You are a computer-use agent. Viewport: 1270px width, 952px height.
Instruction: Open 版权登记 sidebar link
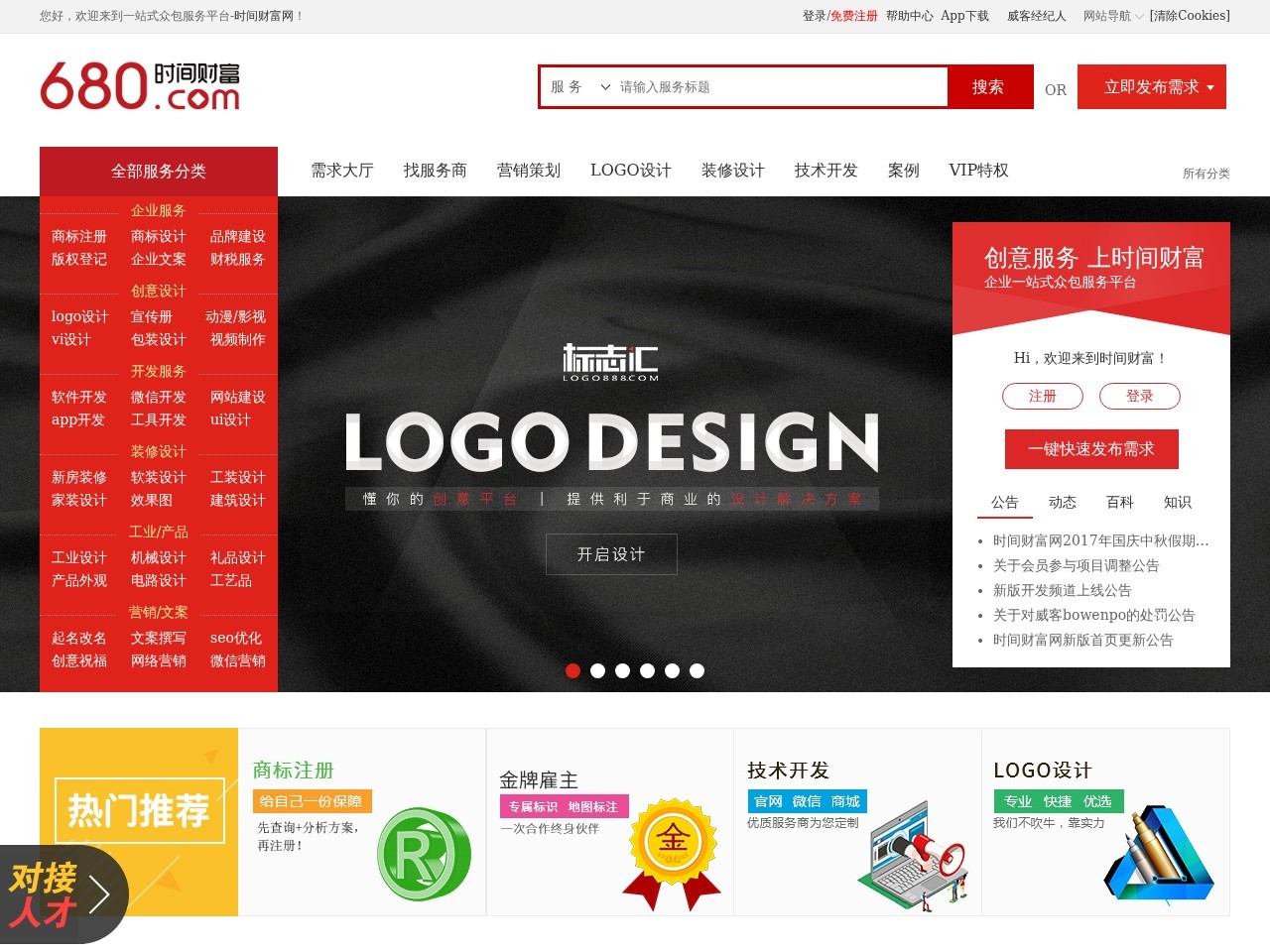(x=79, y=260)
